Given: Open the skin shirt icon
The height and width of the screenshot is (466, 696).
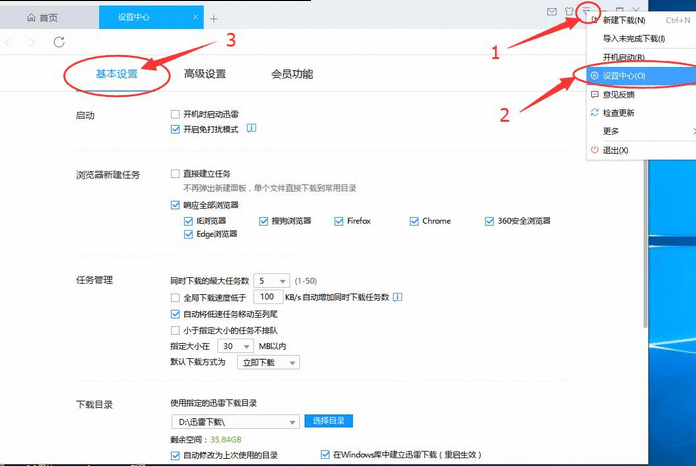Looking at the screenshot, I should pos(569,12).
